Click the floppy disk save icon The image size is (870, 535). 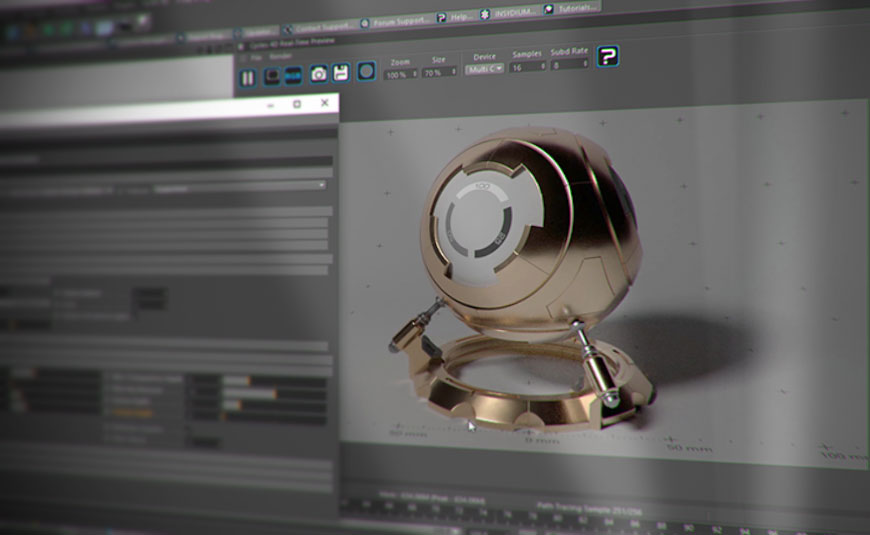pos(341,72)
